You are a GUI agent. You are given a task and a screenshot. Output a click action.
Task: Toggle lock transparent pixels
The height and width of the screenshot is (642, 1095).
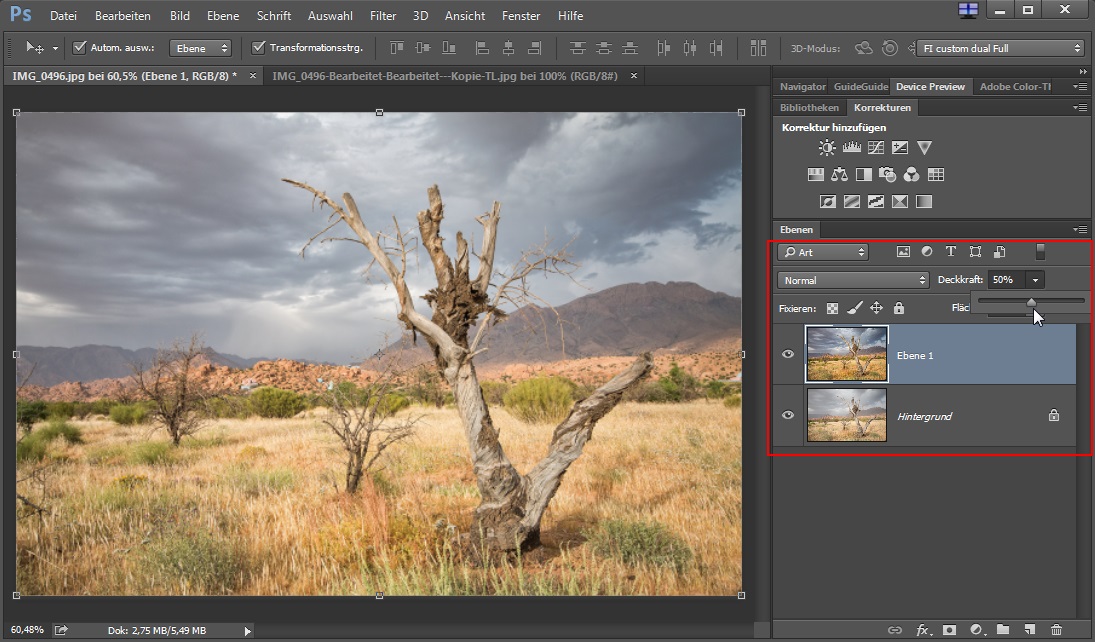point(832,308)
